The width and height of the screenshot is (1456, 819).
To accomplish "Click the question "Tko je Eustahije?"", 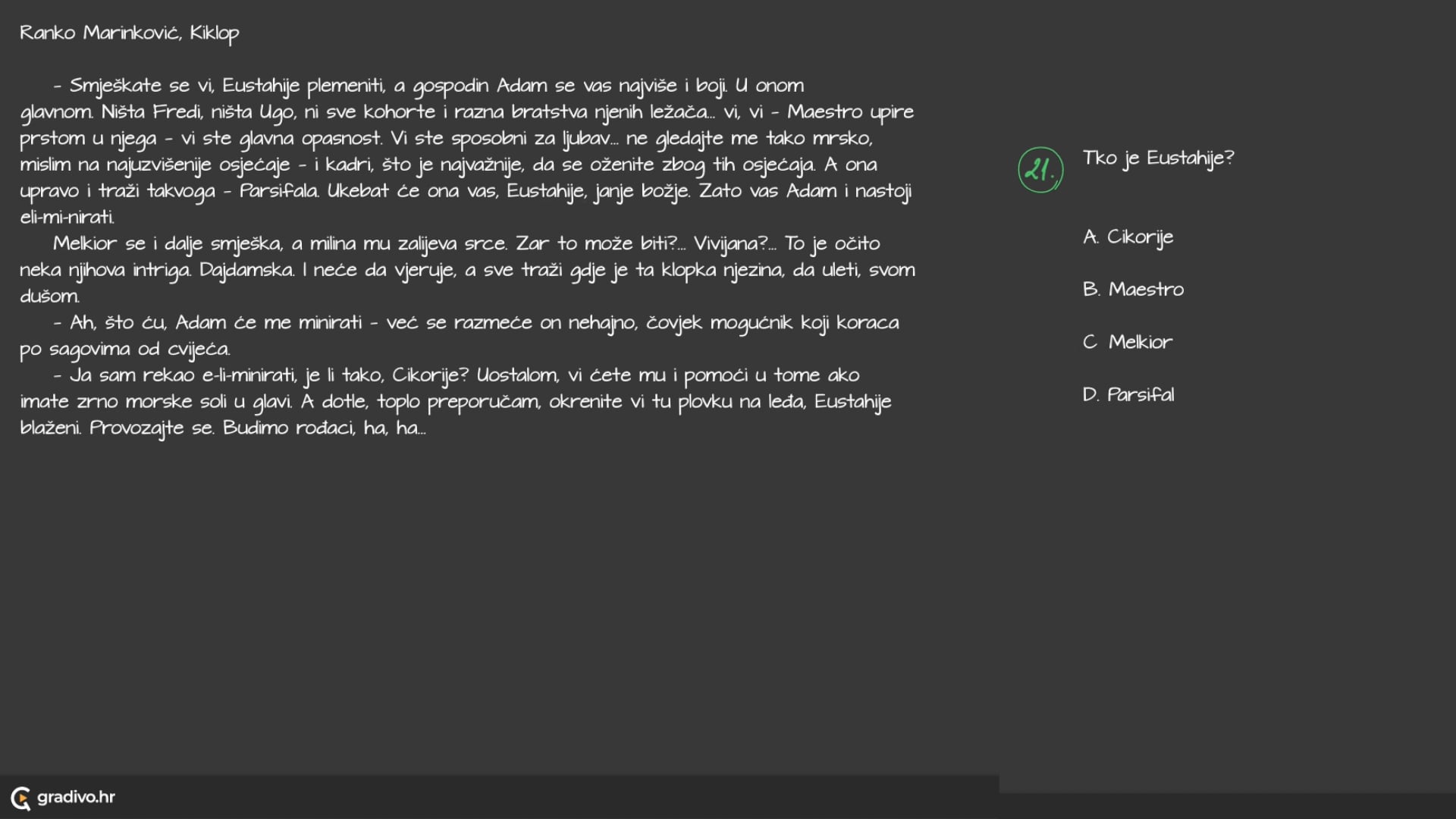I will [x=1158, y=158].
